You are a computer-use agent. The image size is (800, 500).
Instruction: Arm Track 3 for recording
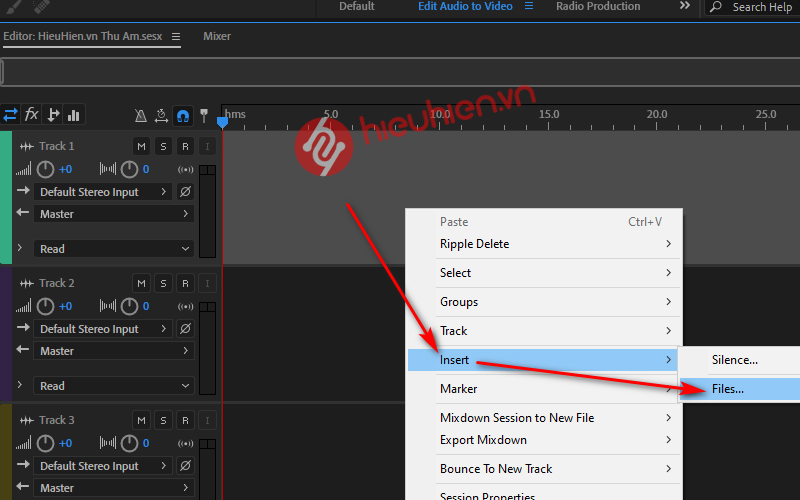184,420
